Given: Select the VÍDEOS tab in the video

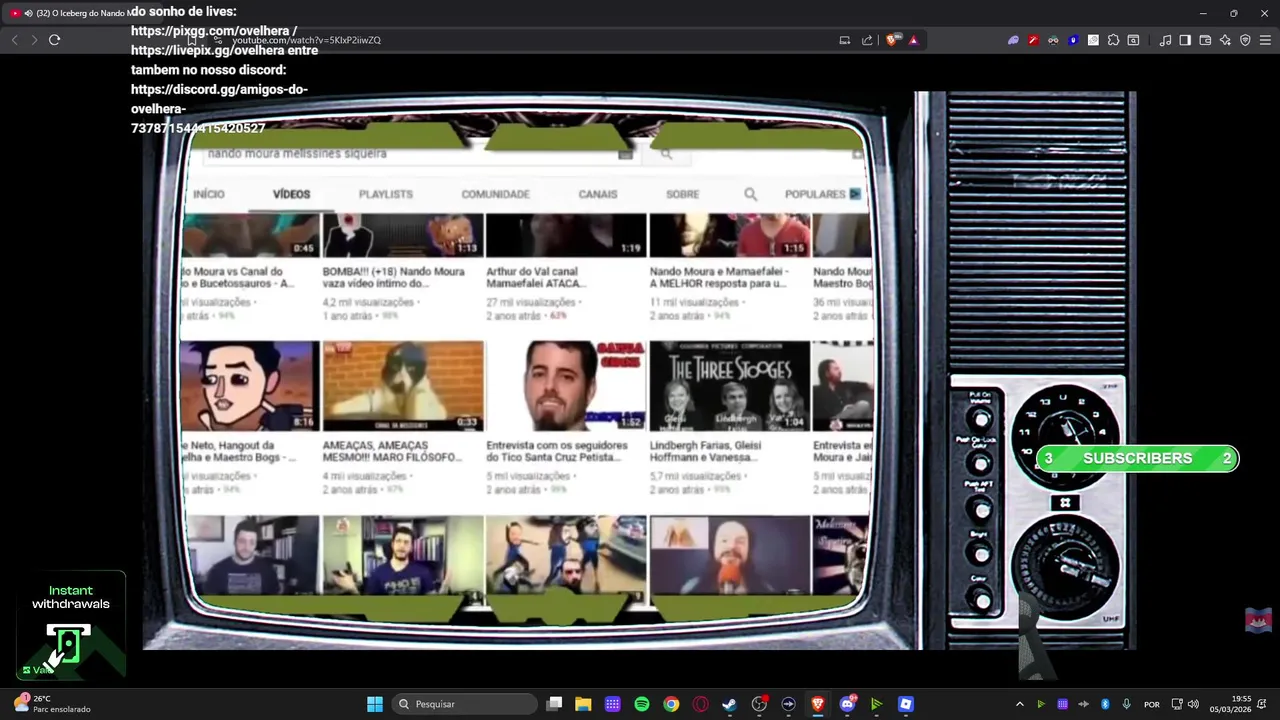Looking at the screenshot, I should coord(291,194).
